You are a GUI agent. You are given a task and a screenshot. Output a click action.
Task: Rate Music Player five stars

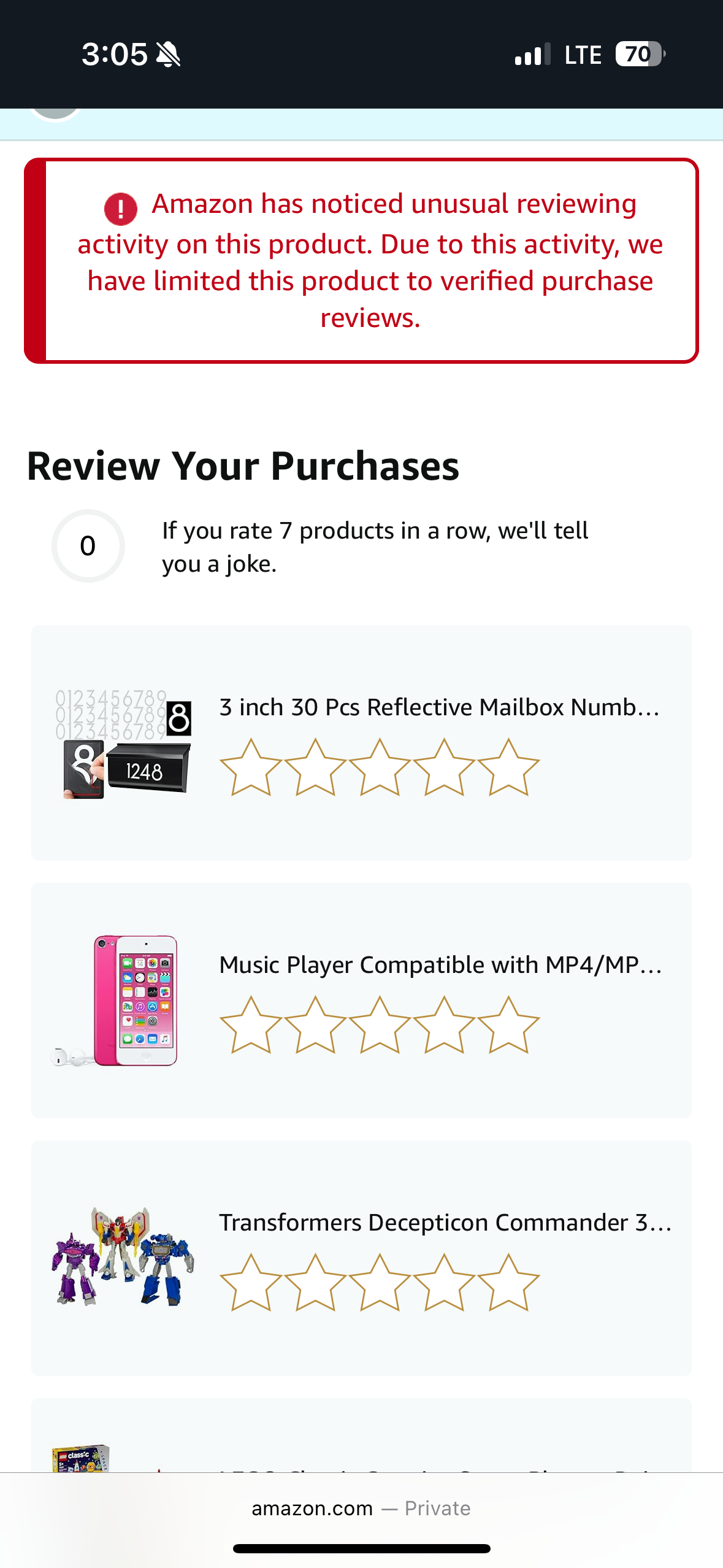[x=508, y=1025]
